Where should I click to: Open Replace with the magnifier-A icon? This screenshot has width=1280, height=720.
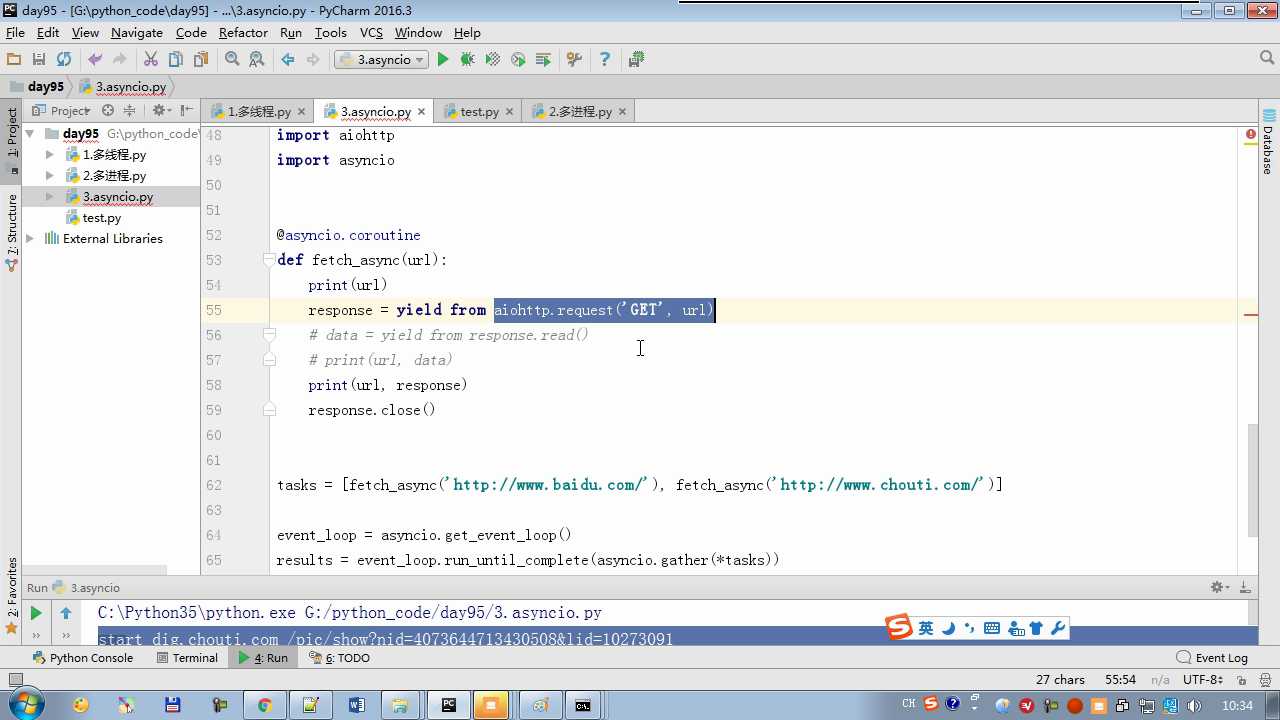pos(257,60)
